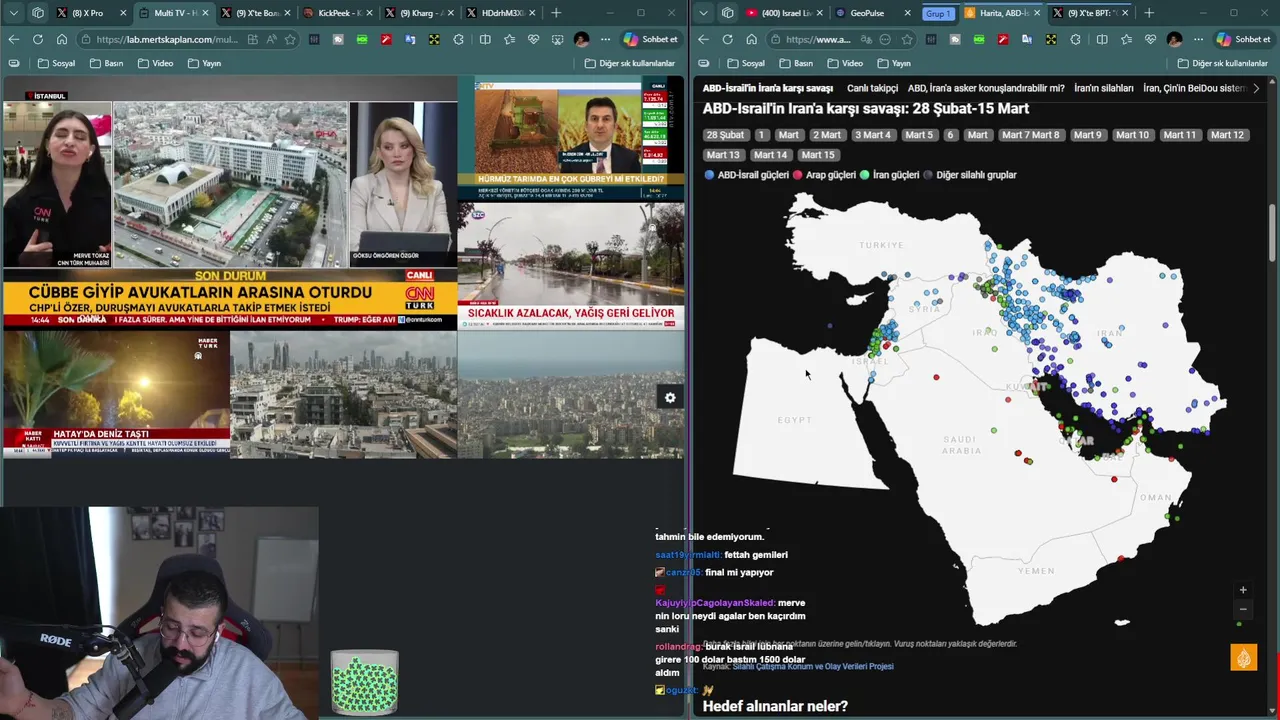
Task: Toggle Arap güçleri legend item
Action: coord(825,175)
